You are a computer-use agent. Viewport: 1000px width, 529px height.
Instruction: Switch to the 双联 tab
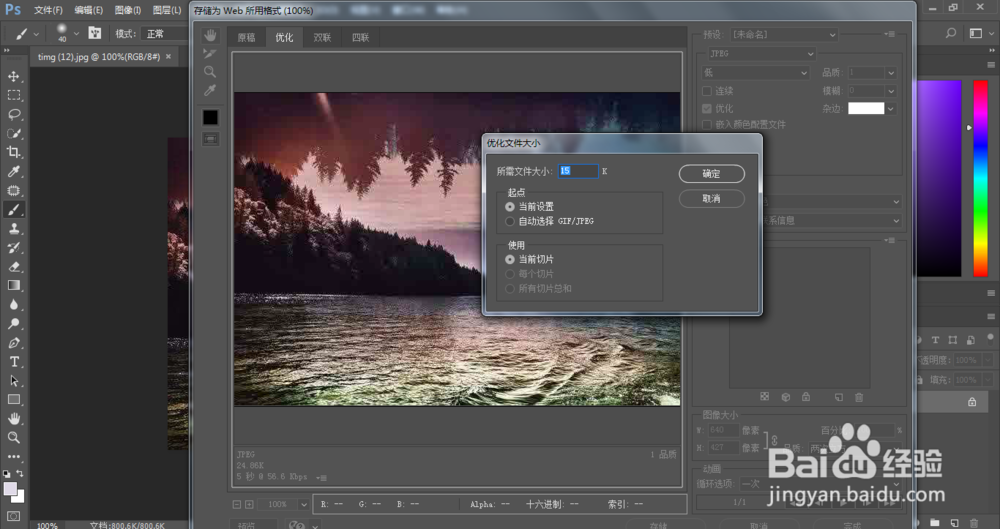click(x=322, y=38)
